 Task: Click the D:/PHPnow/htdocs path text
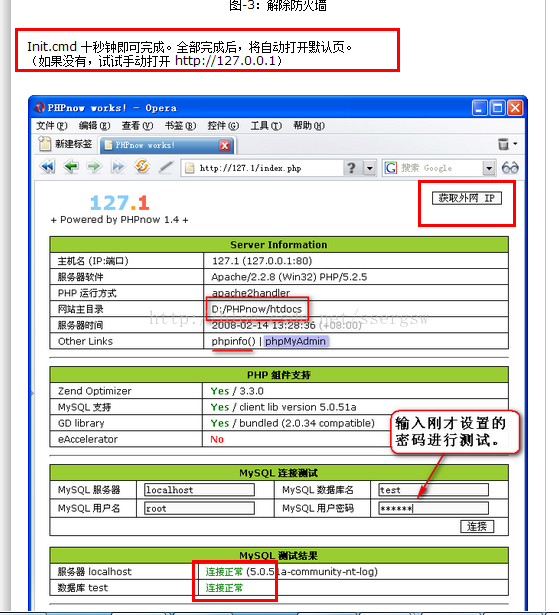point(257,309)
